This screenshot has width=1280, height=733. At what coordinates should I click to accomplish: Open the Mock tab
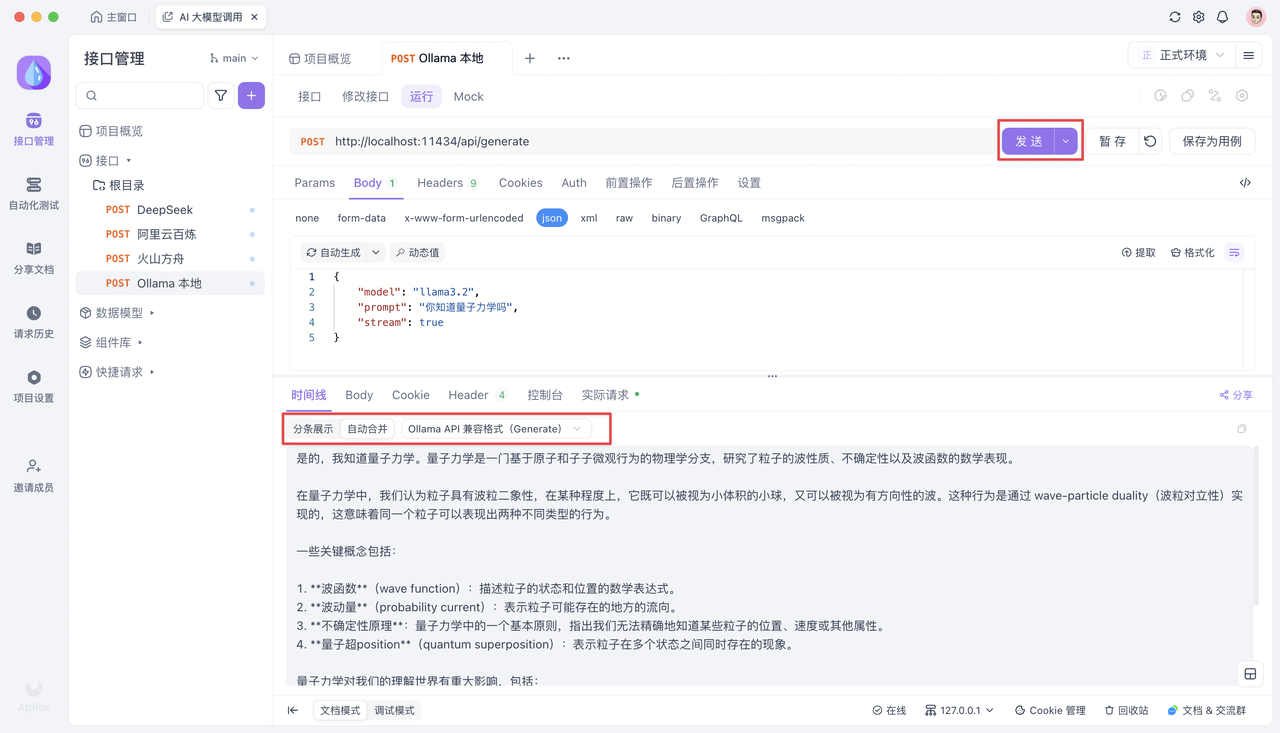click(468, 97)
